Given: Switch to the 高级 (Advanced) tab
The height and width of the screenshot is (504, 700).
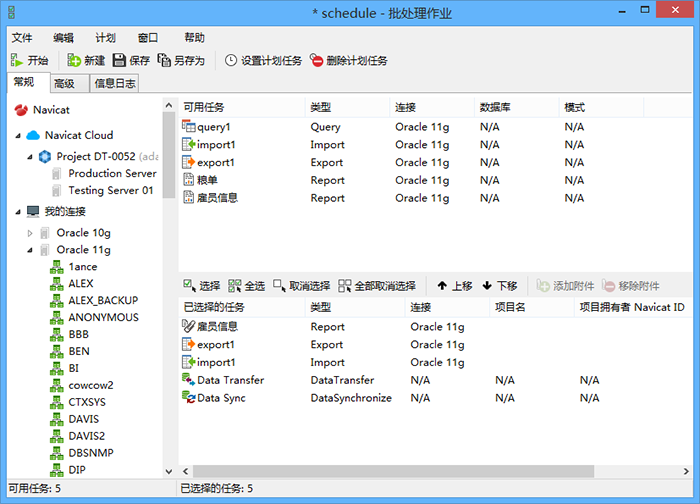Looking at the screenshot, I should [x=69, y=83].
